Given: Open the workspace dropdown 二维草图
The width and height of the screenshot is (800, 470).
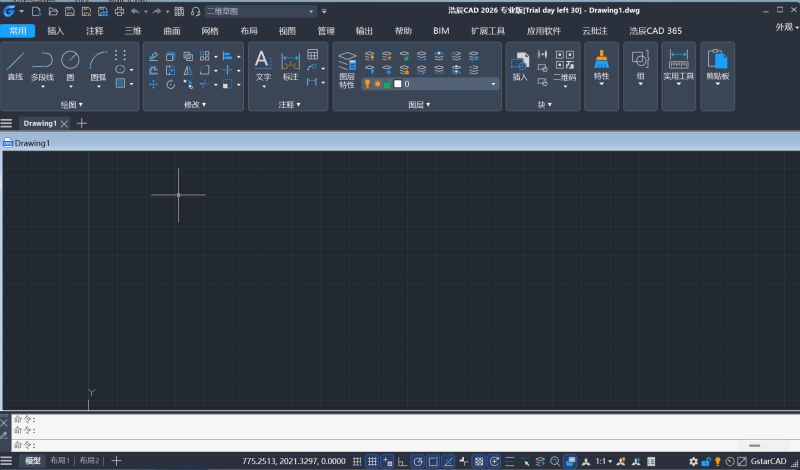Looking at the screenshot, I should tap(260, 11).
